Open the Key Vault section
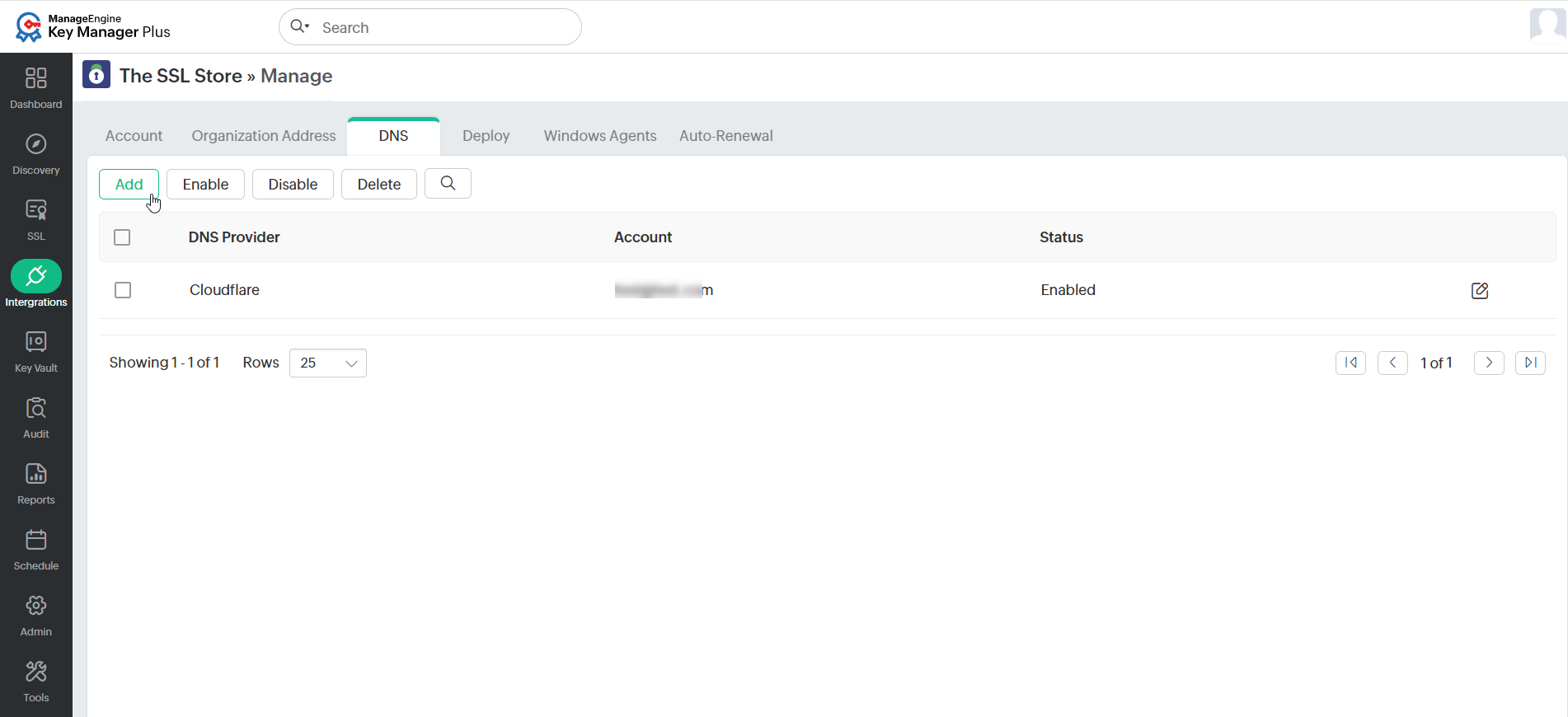The height and width of the screenshot is (717, 1568). [35, 342]
